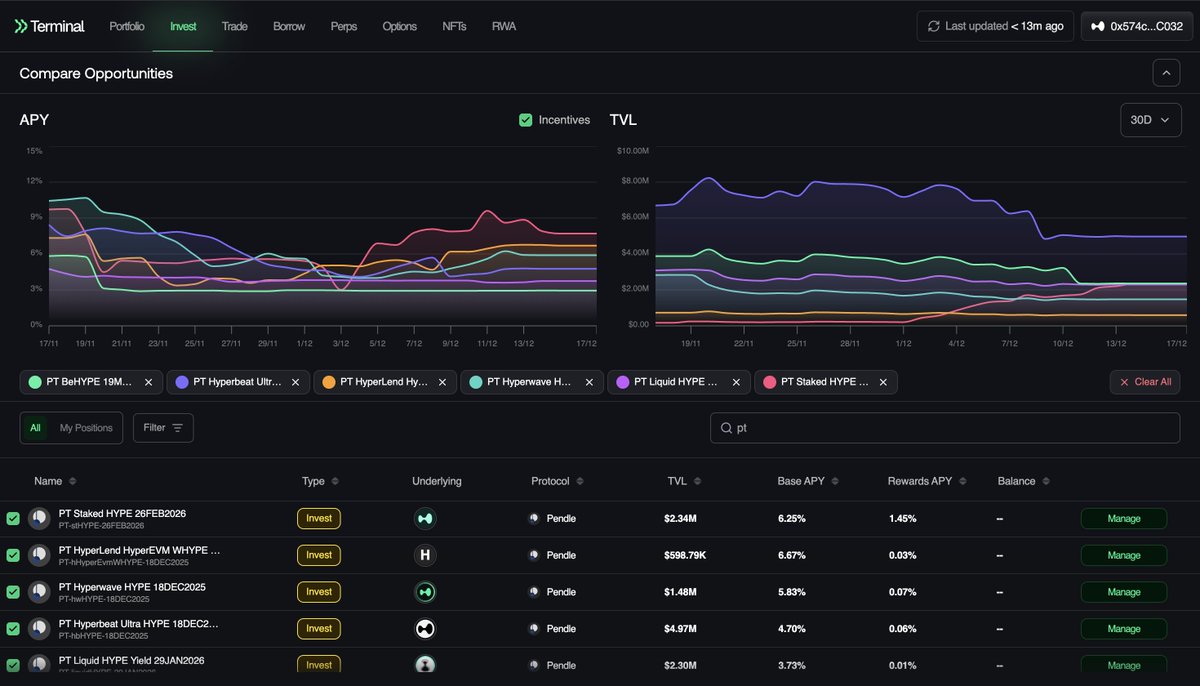This screenshot has height=686, width=1200.
Task: Open the Filter dropdown
Action: coord(163,428)
